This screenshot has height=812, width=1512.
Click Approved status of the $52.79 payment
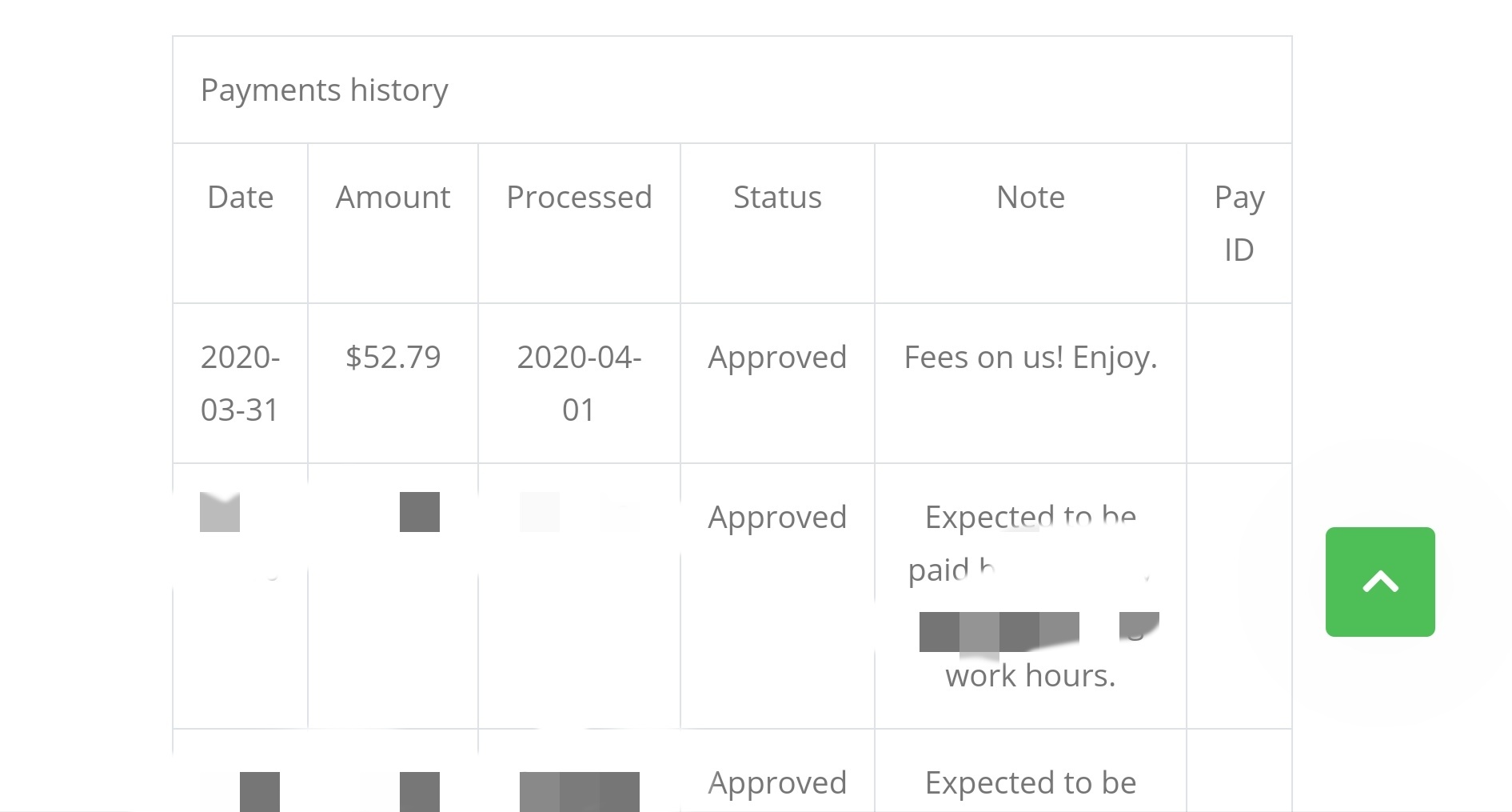pyautogui.click(x=777, y=357)
